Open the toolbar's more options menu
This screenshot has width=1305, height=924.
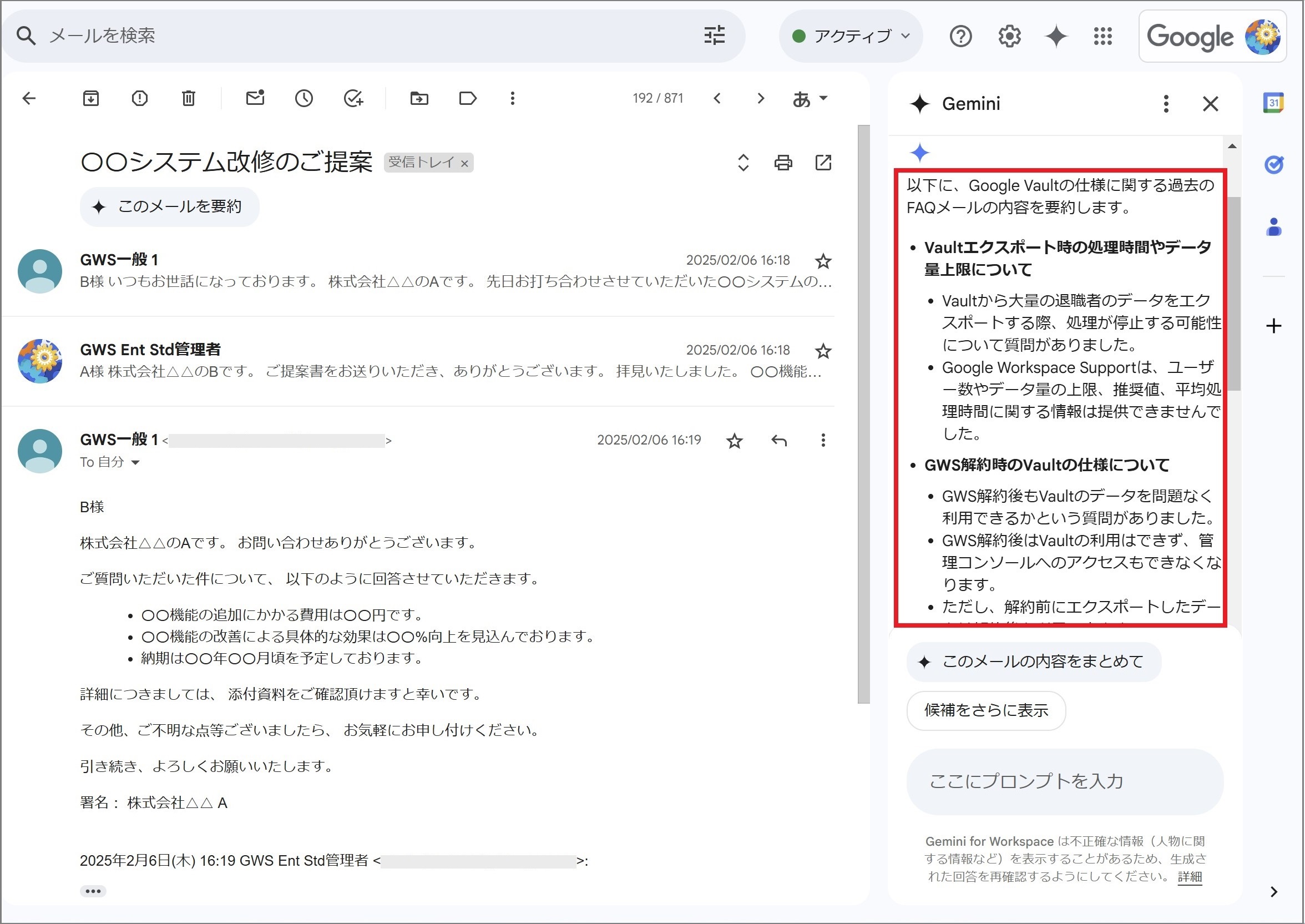point(513,98)
